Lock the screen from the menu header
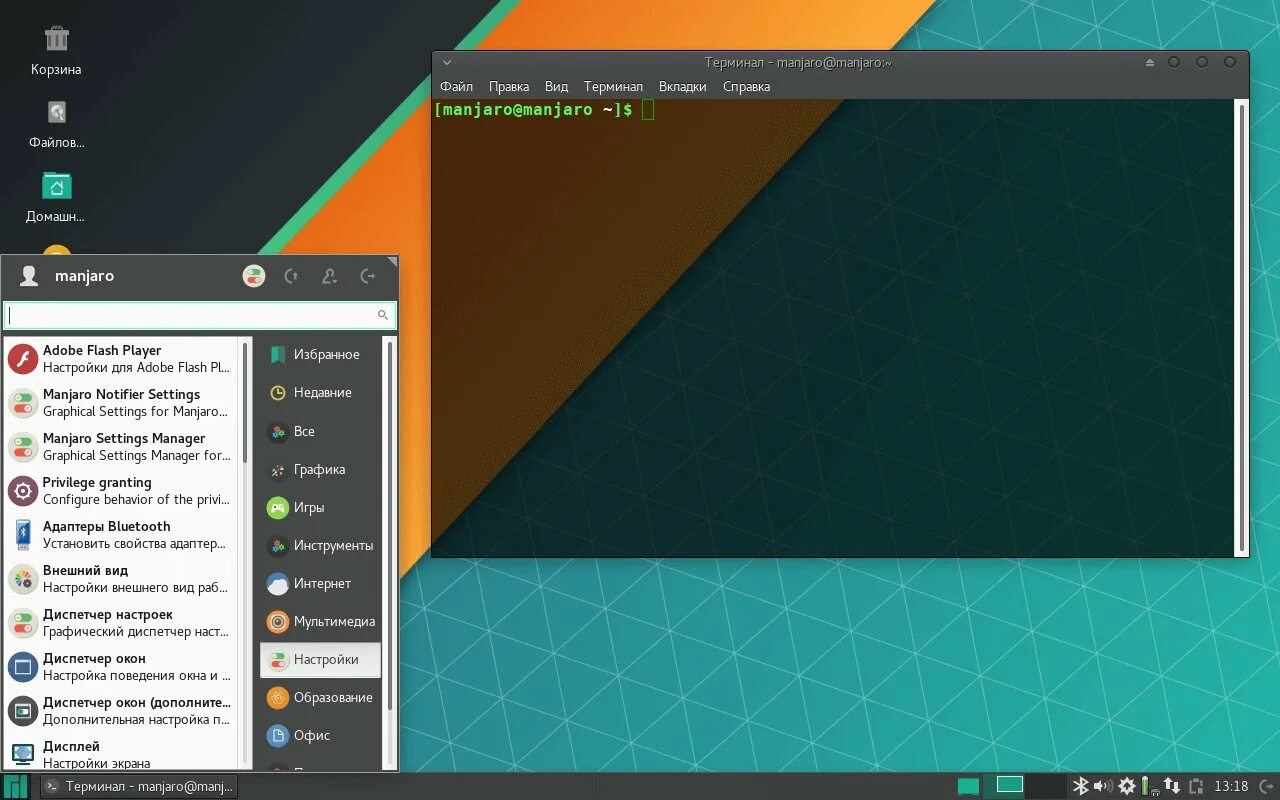The width and height of the screenshot is (1280, 800). pyautogui.click(x=291, y=276)
